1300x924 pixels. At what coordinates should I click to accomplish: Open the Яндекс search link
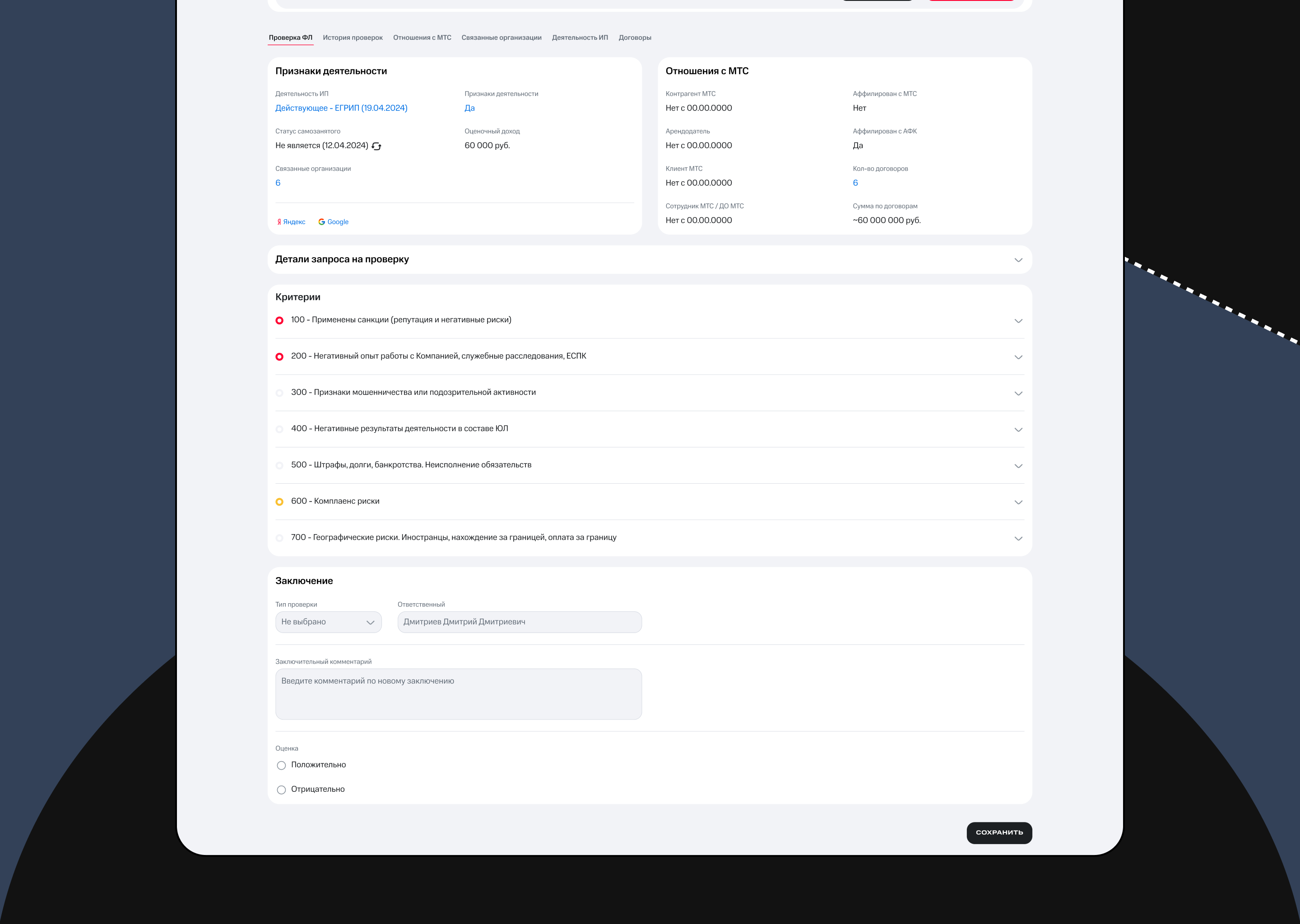coord(292,222)
